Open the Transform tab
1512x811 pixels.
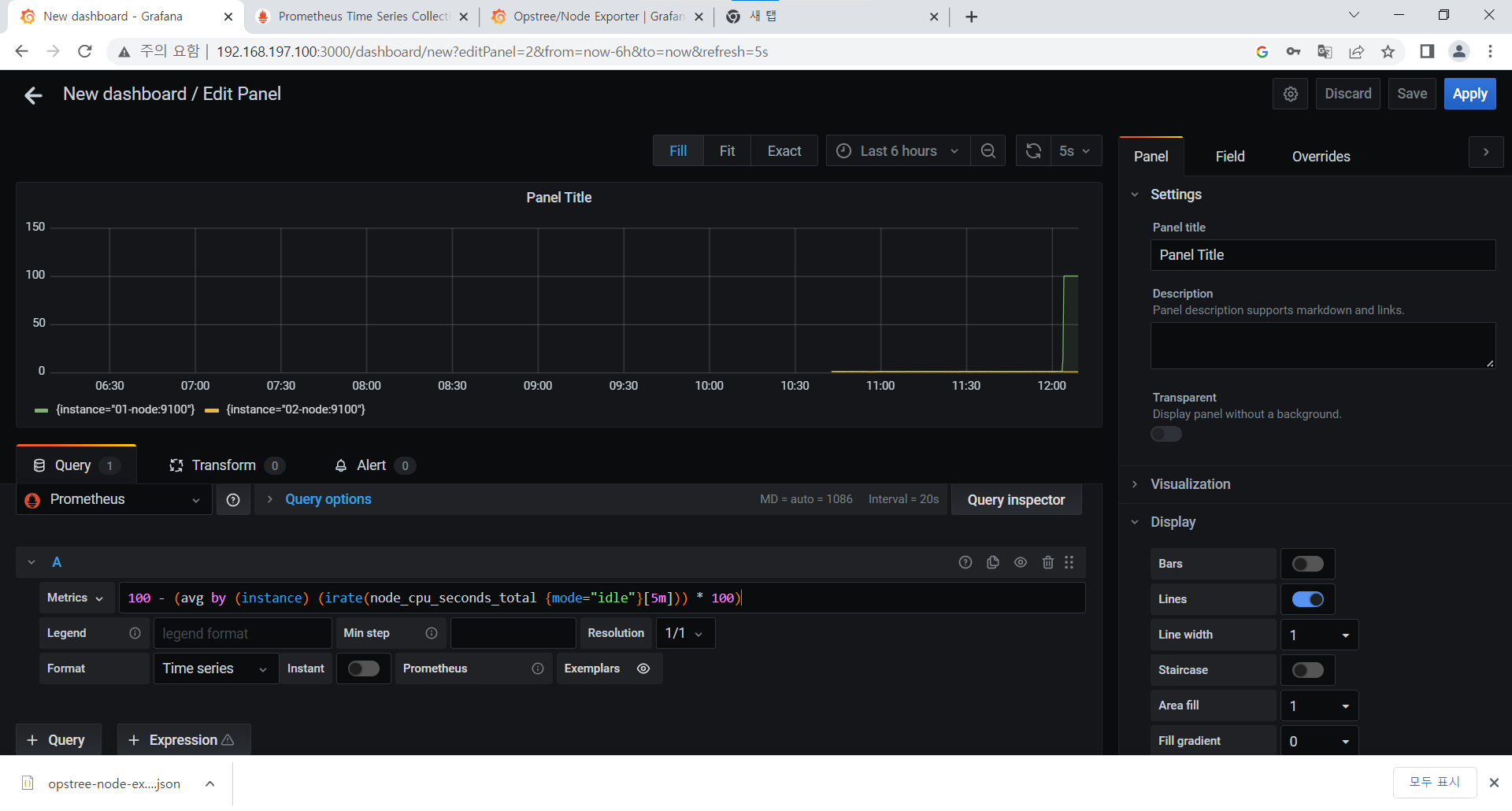click(x=227, y=465)
